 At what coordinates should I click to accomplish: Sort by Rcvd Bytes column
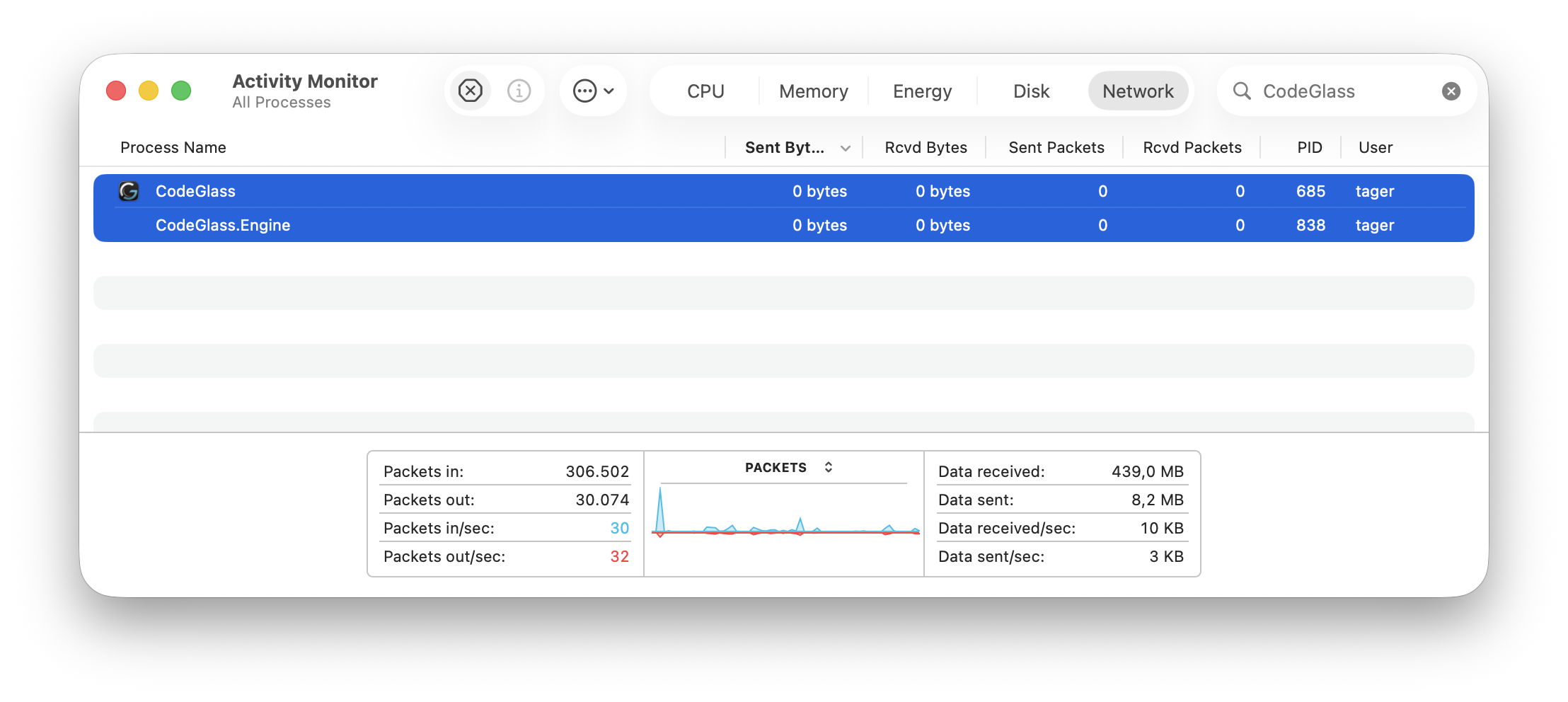pos(926,147)
